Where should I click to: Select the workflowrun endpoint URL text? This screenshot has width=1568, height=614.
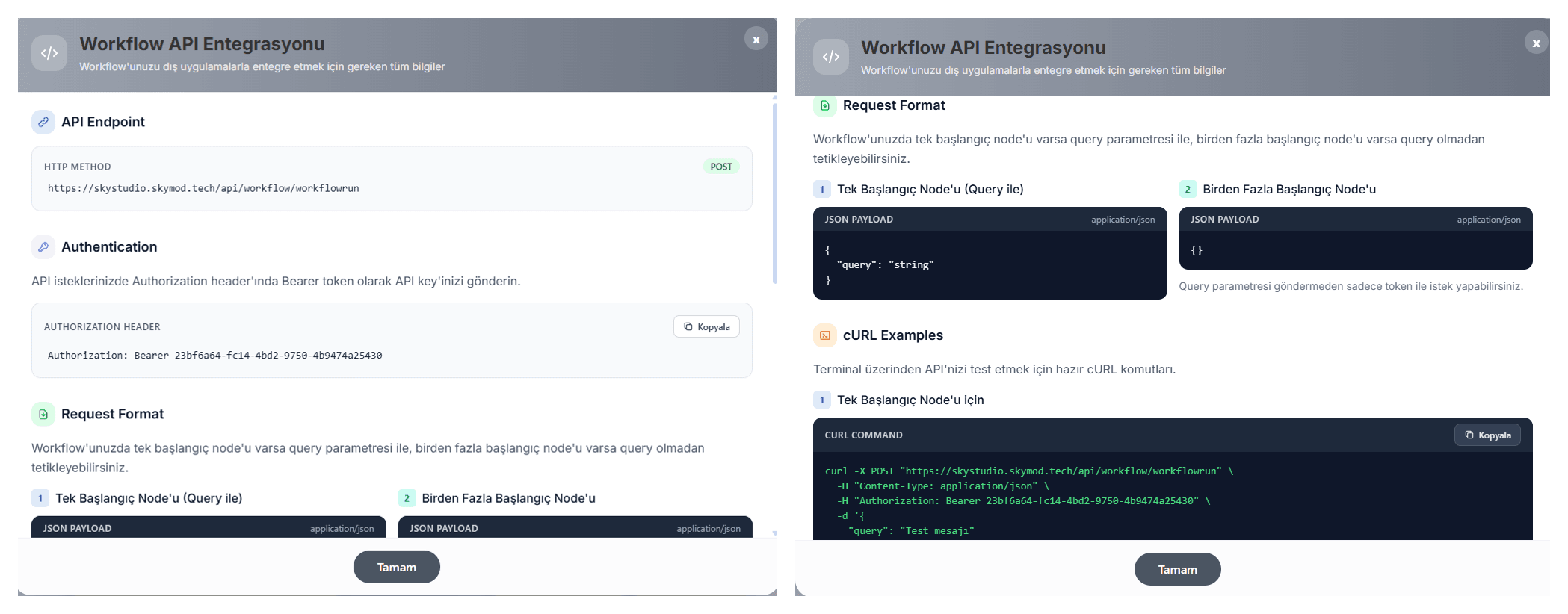[x=203, y=188]
